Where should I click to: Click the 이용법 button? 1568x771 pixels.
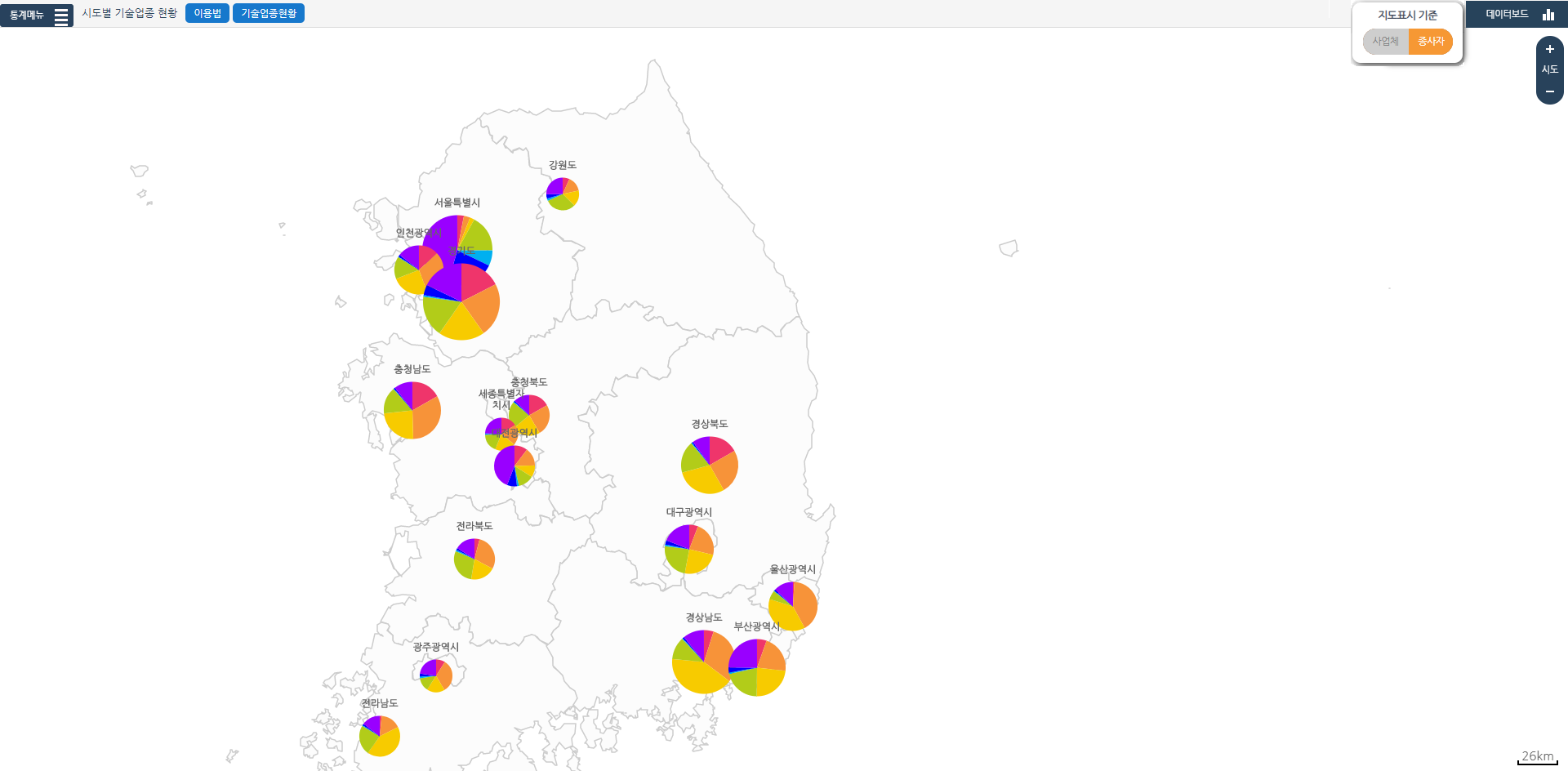[207, 13]
